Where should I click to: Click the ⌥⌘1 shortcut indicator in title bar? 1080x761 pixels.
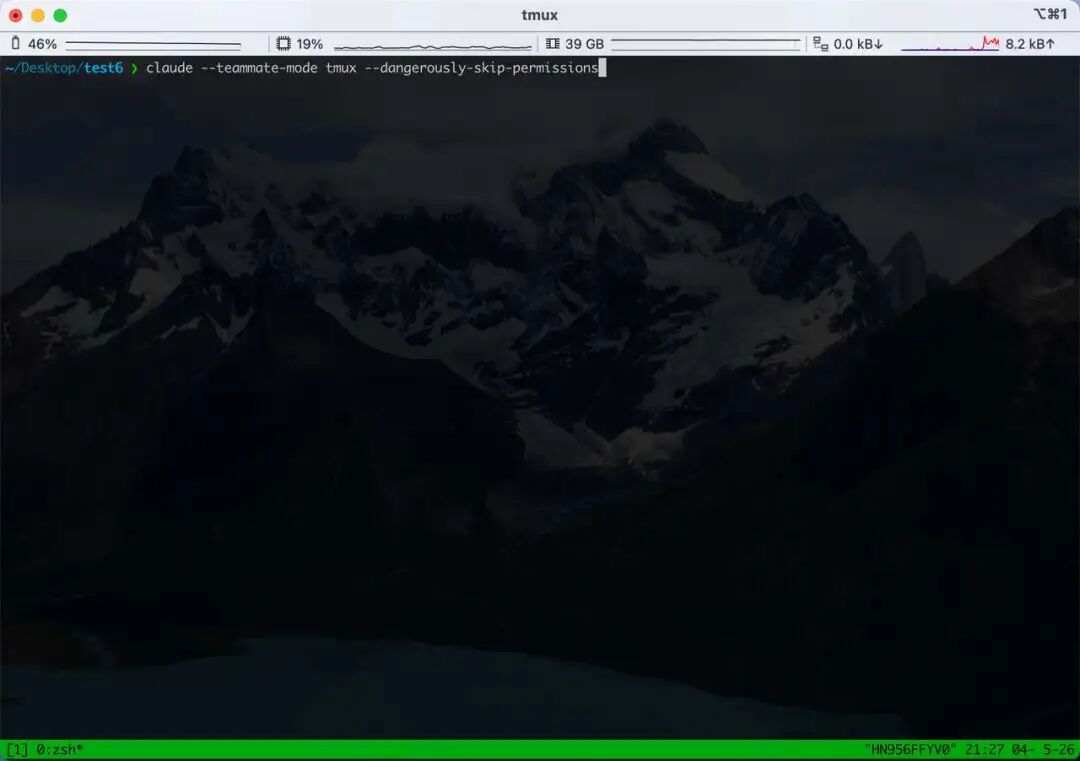(1050, 14)
